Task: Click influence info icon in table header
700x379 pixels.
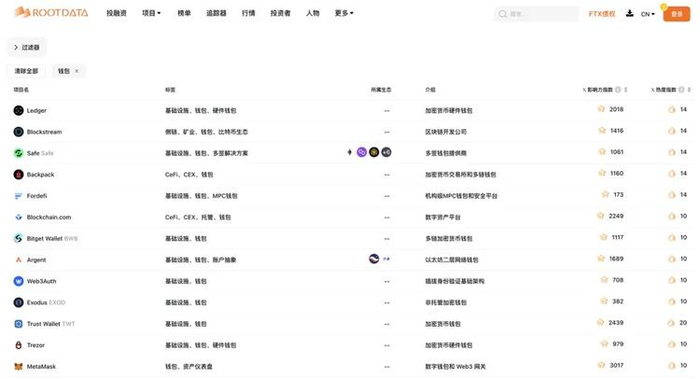Action: pyautogui.click(x=618, y=90)
